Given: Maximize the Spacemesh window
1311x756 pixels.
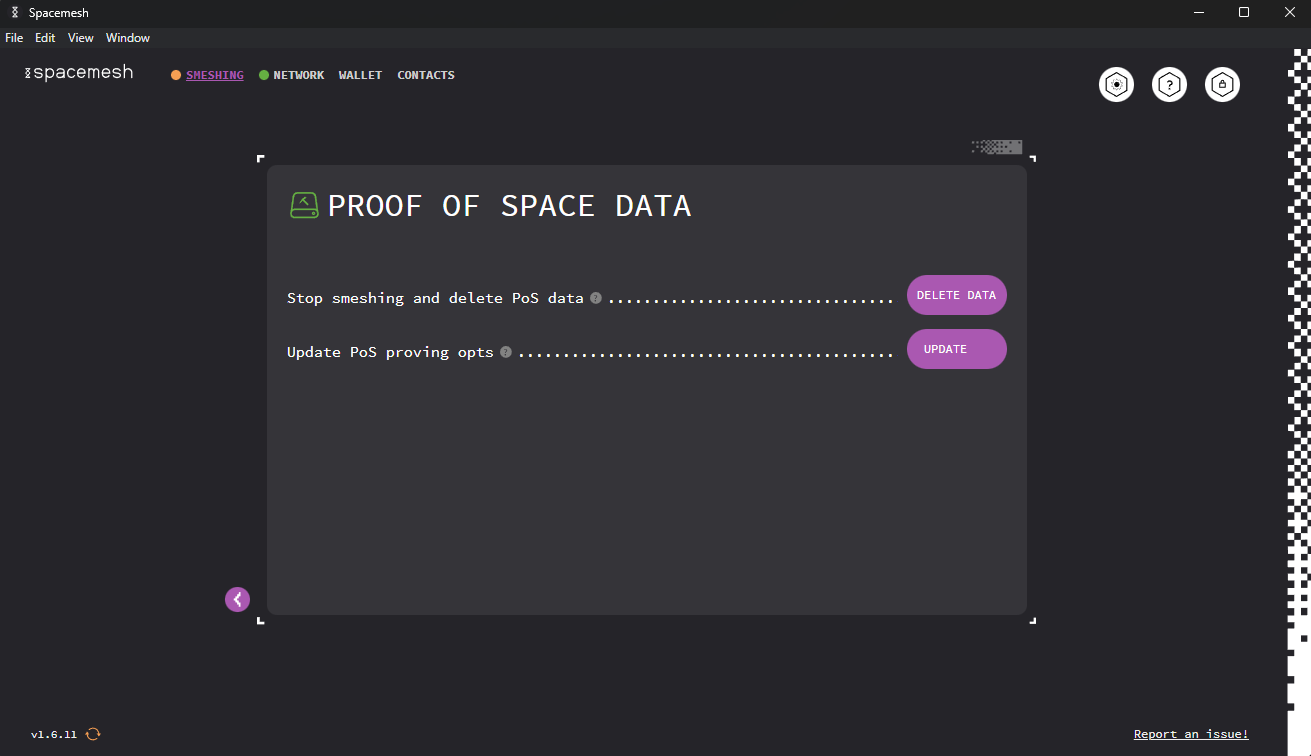Looking at the screenshot, I should [x=1244, y=13].
